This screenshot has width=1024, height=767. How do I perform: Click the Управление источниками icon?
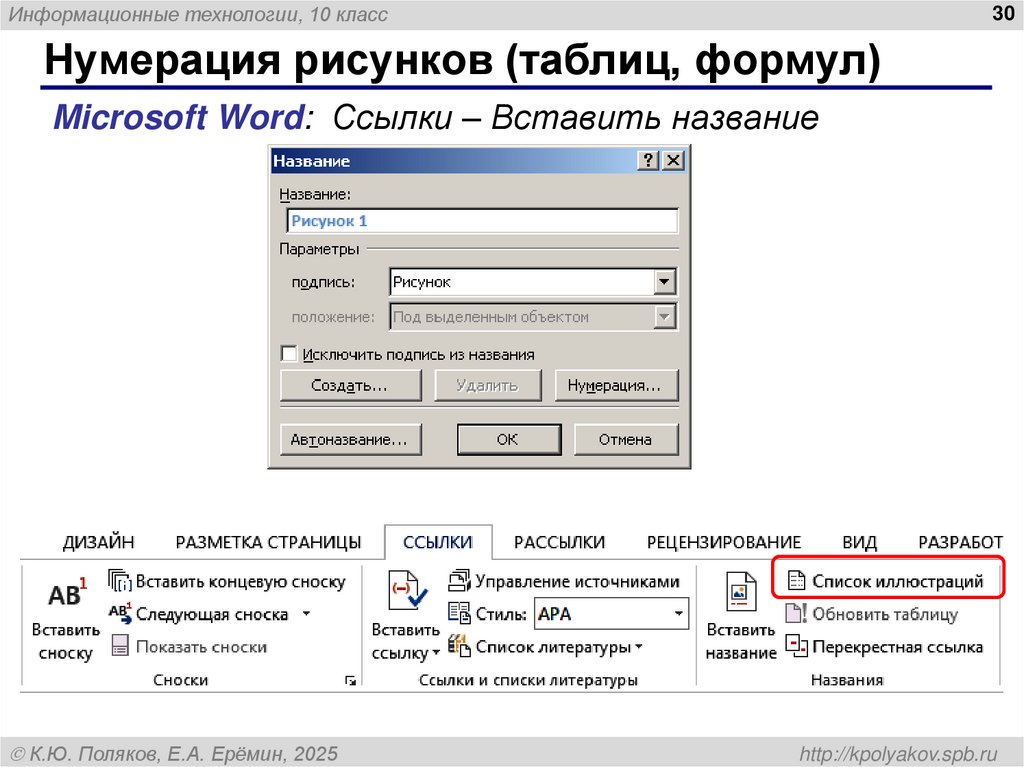[459, 580]
